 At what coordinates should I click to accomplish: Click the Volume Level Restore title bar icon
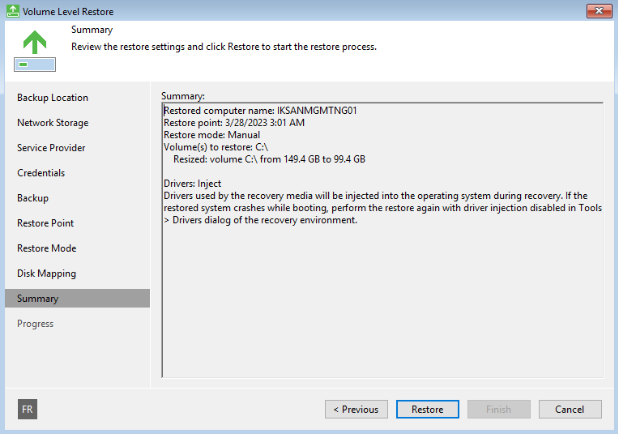pyautogui.click(x=12, y=11)
